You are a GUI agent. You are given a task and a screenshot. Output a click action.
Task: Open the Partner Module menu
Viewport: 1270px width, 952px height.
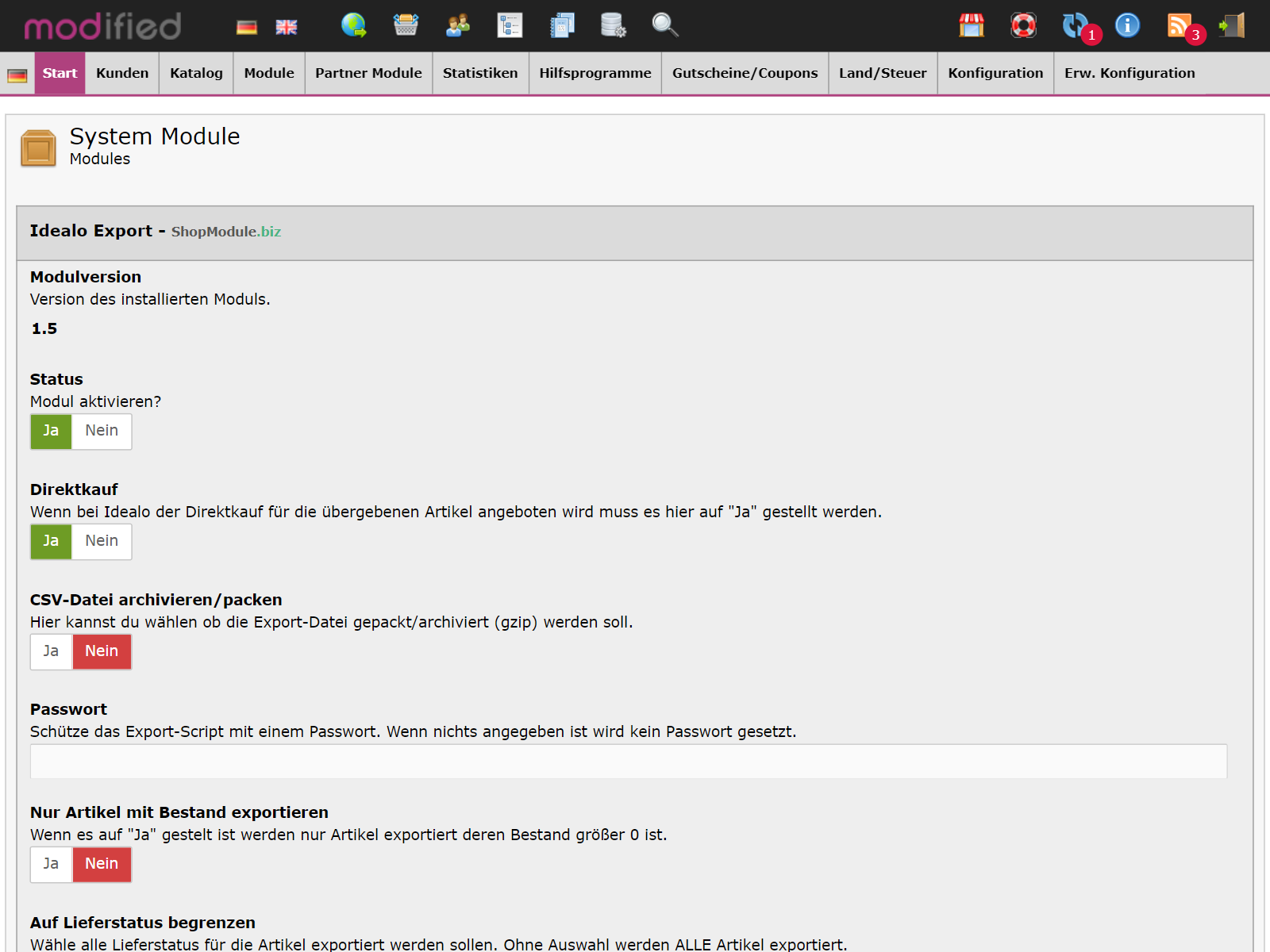point(368,73)
